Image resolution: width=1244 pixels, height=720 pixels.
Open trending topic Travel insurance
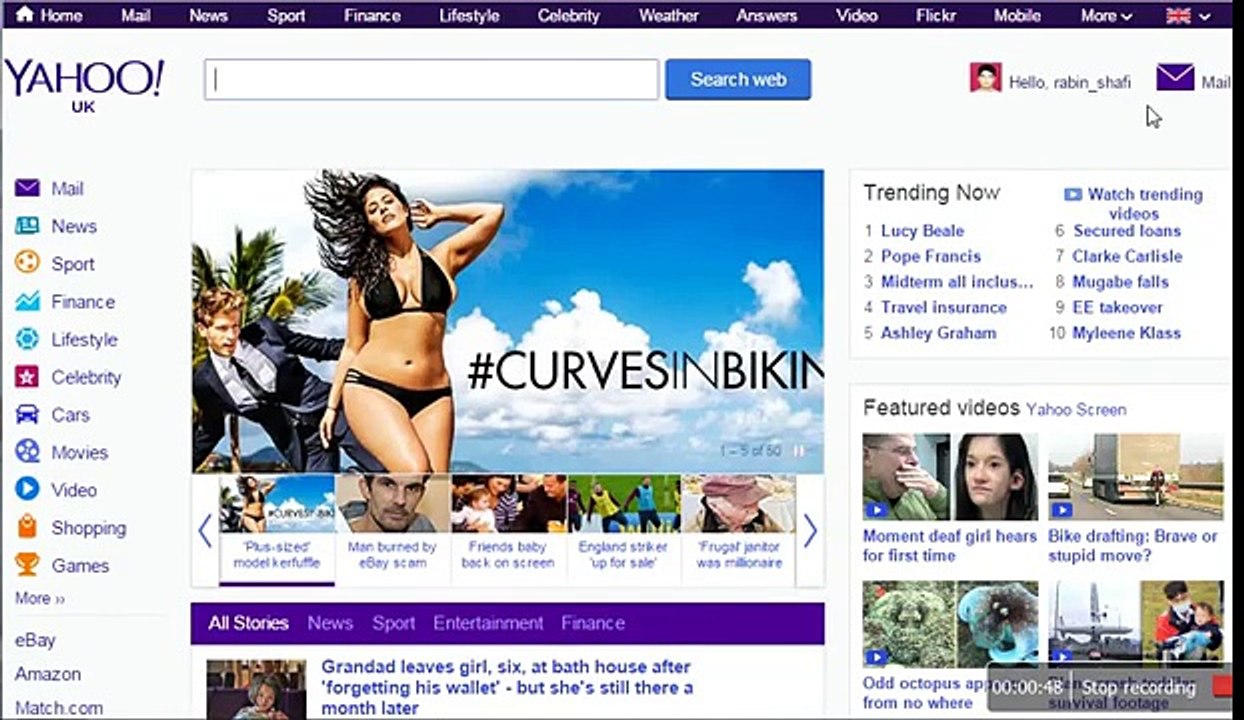[944, 307]
